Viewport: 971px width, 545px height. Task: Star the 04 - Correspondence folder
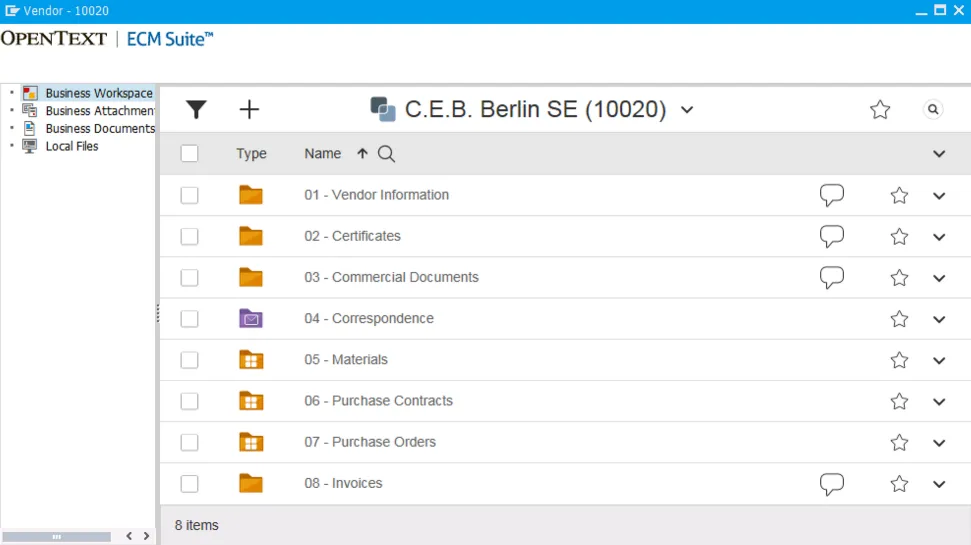point(899,319)
